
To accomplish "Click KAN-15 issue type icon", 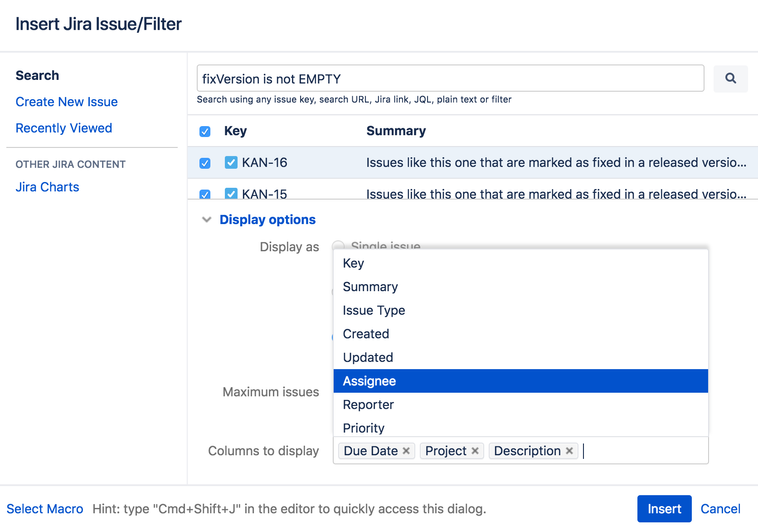I will [231, 194].
